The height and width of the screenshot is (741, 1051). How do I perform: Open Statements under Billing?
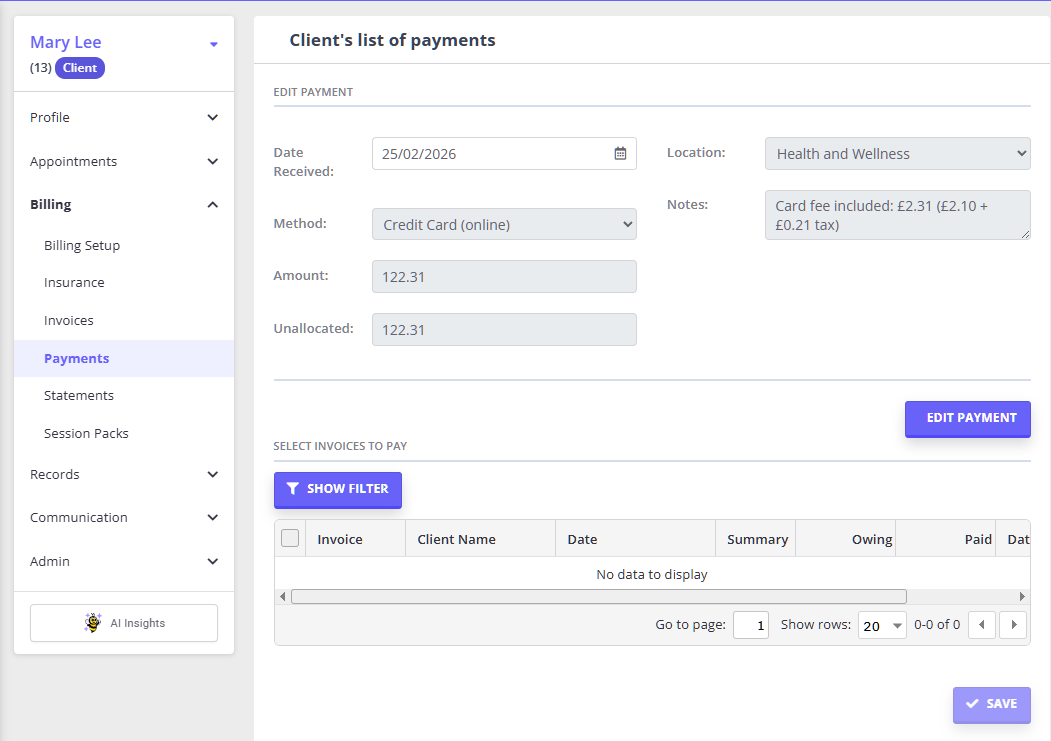pyautogui.click(x=79, y=396)
